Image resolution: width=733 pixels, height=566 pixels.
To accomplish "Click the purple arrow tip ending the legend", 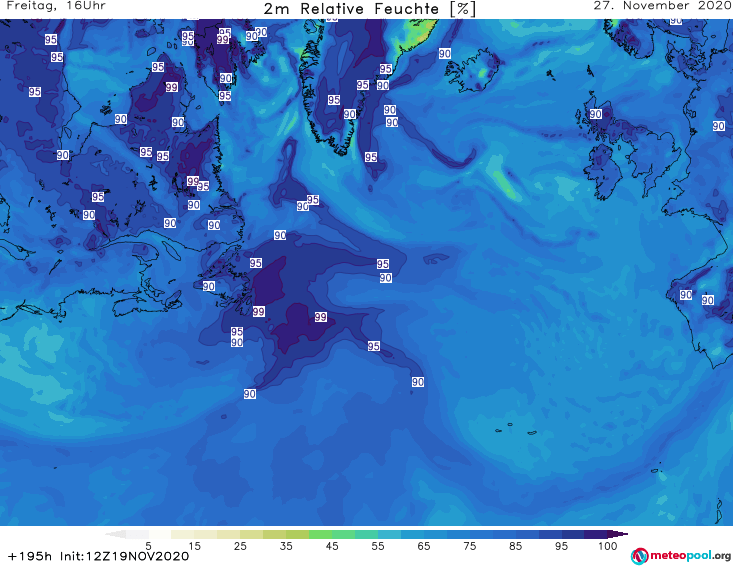I will coord(618,534).
